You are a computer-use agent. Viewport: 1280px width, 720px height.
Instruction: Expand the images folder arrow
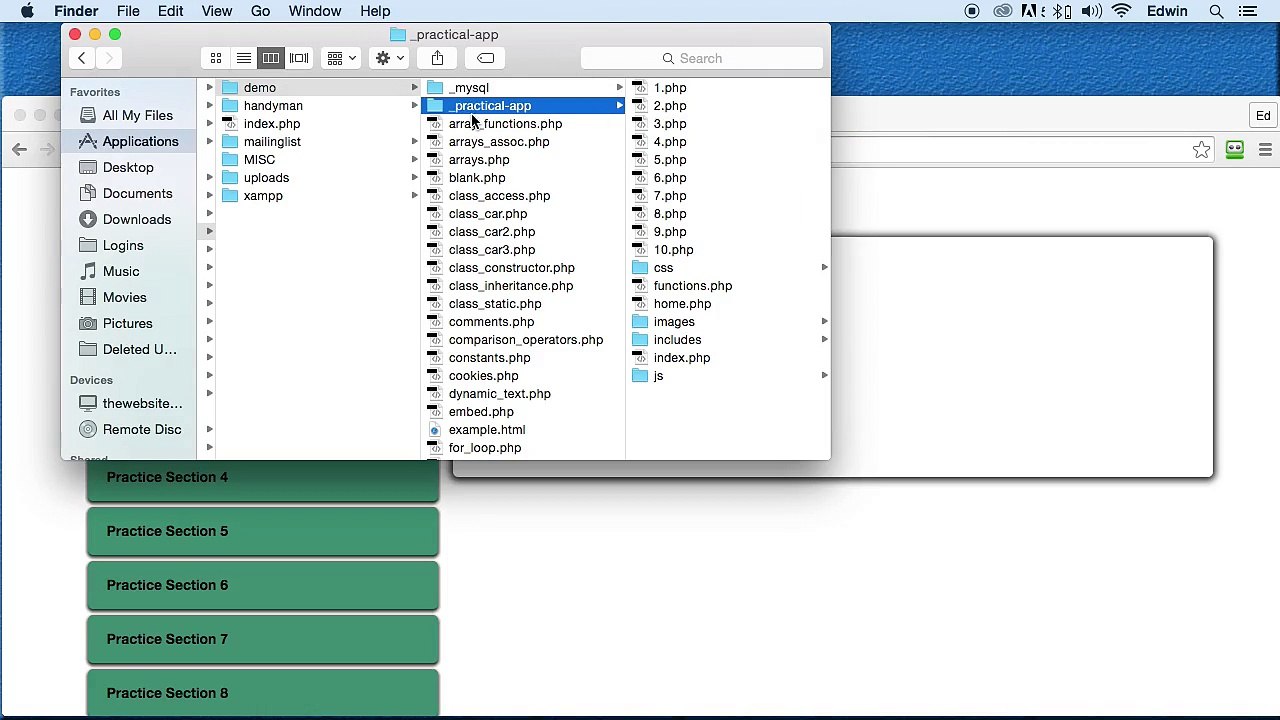(x=824, y=322)
